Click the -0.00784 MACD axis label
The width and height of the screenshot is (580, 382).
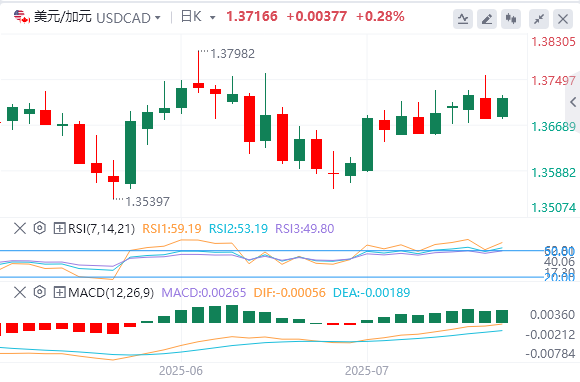[x=550, y=354]
